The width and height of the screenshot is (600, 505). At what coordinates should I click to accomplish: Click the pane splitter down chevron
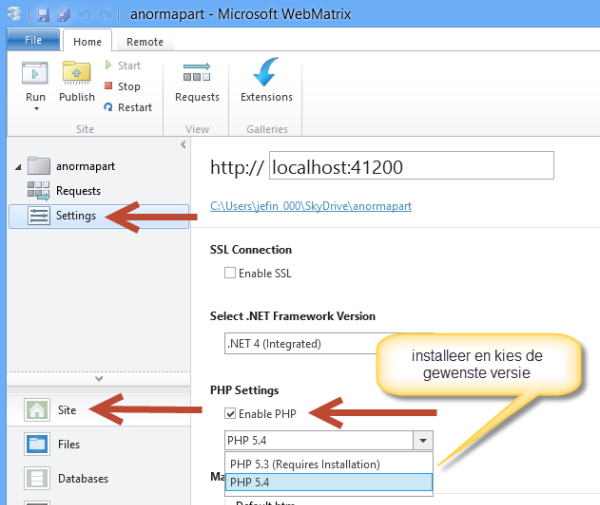pyautogui.click(x=99, y=379)
